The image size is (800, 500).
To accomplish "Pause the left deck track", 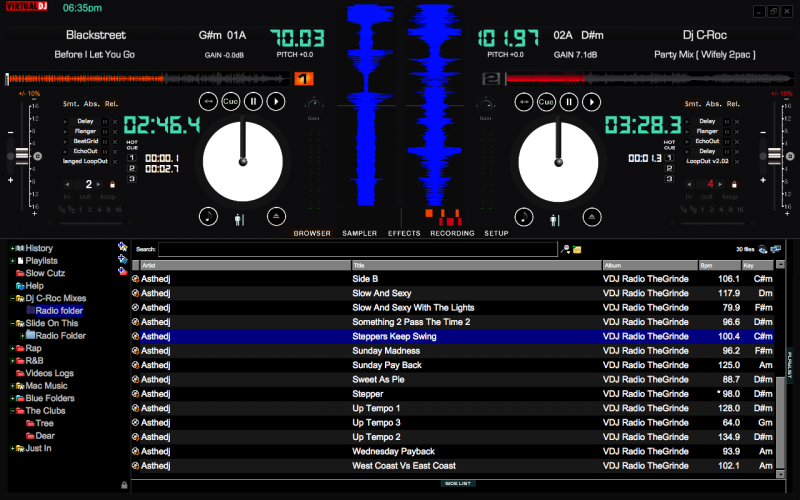I will tap(254, 102).
